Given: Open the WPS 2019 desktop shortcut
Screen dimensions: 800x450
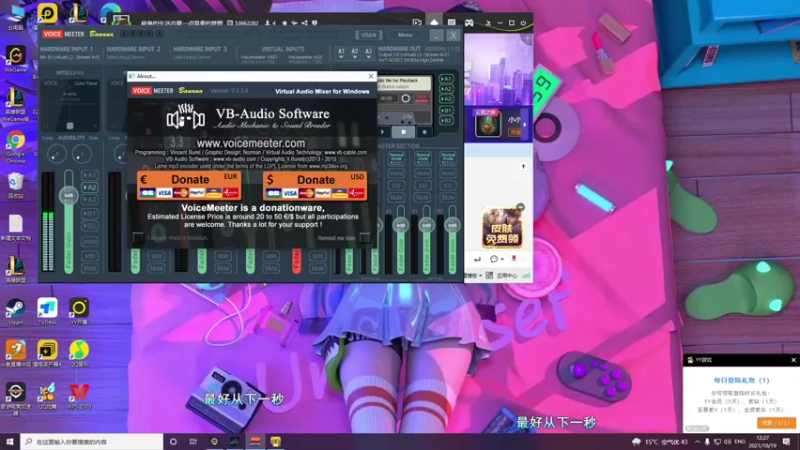Looking at the screenshot, I should point(79,396).
